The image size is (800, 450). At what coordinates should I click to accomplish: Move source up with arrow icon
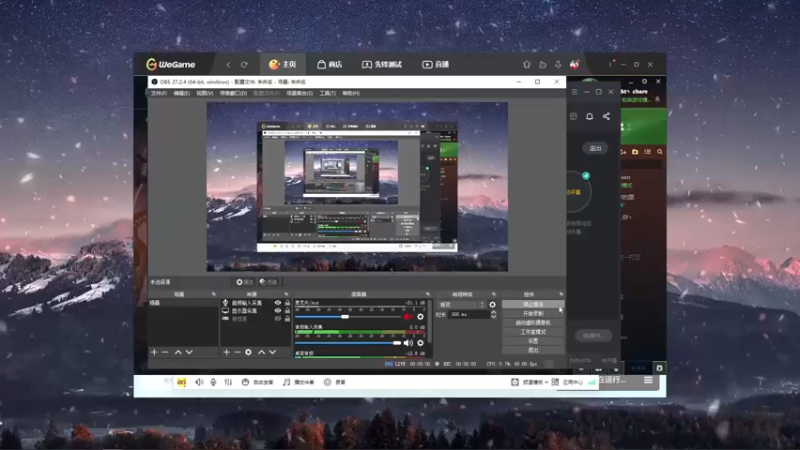[x=262, y=352]
